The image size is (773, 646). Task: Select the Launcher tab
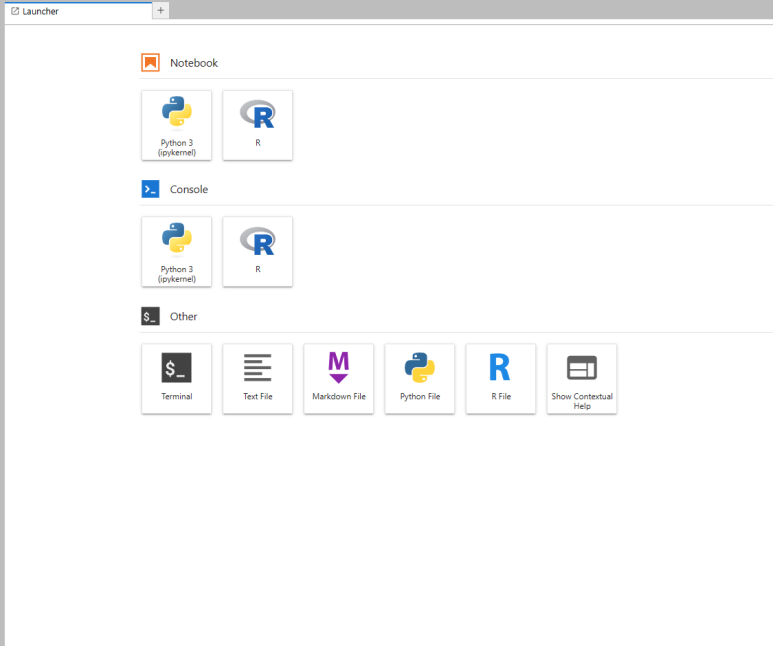tap(78, 11)
